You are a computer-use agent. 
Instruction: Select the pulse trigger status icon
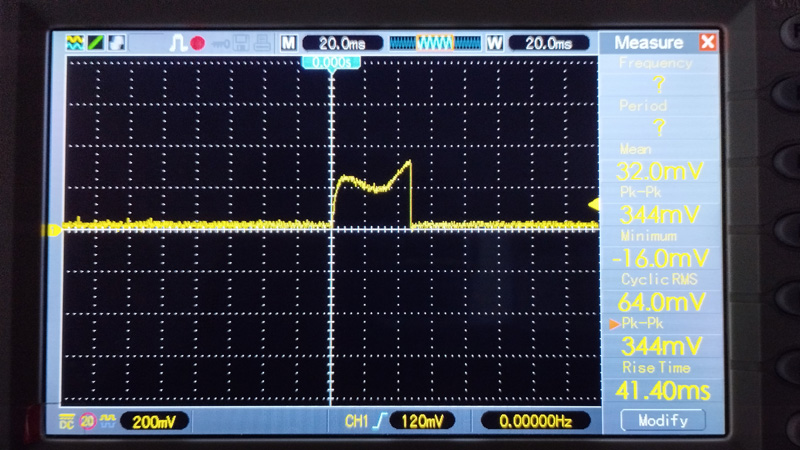pos(178,43)
